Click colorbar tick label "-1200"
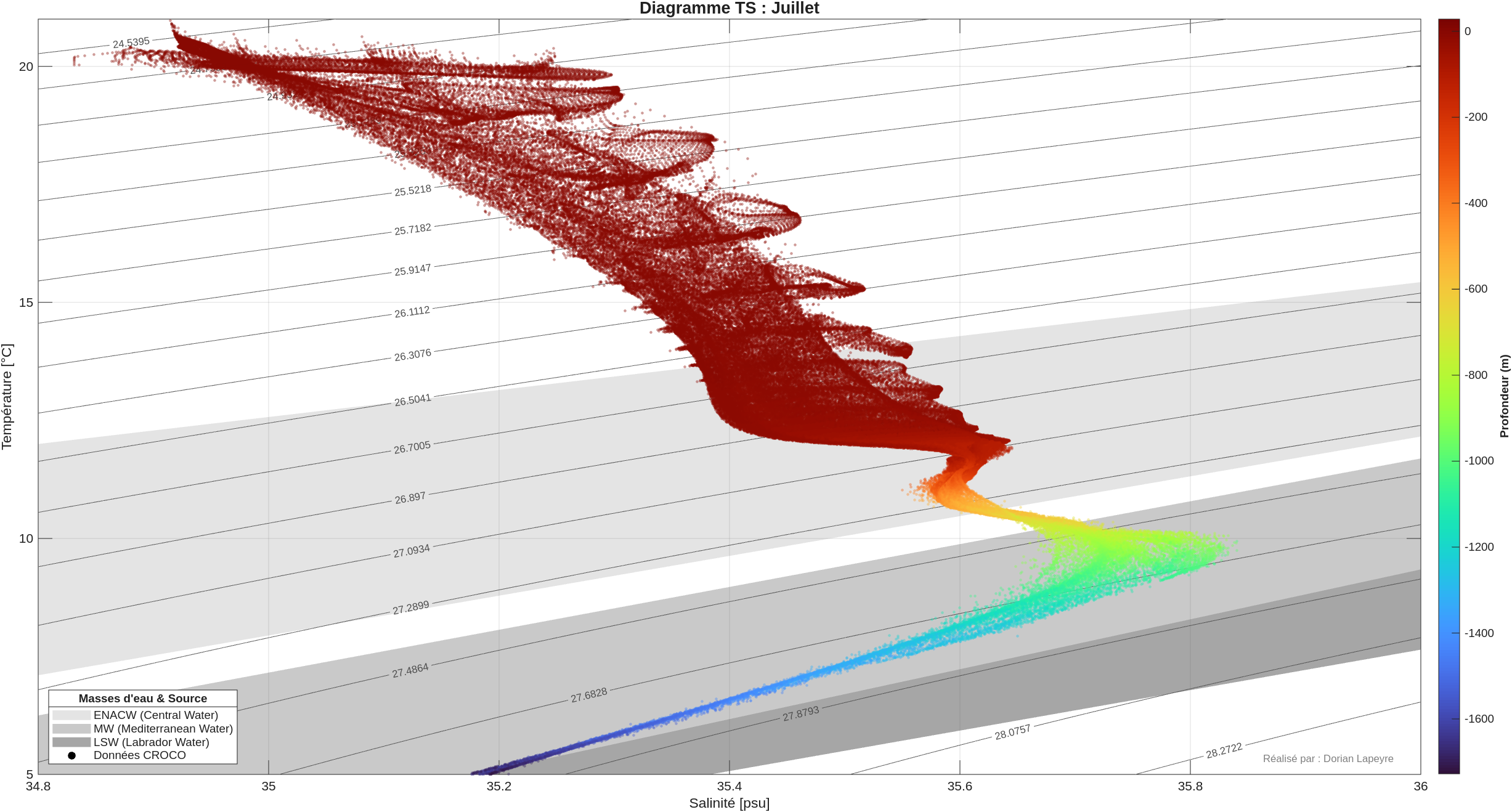Viewport: 1512px width, 812px height. 1479,547
